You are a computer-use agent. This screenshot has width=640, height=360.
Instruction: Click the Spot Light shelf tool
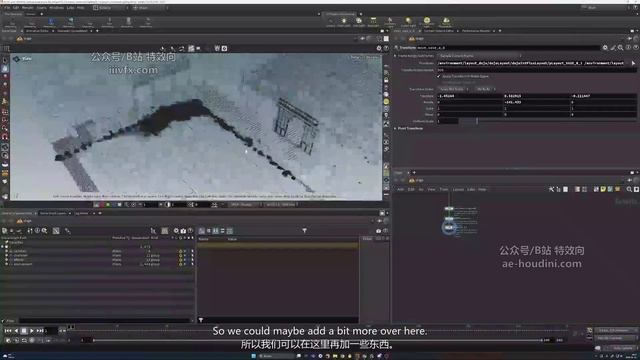(x=359, y=22)
